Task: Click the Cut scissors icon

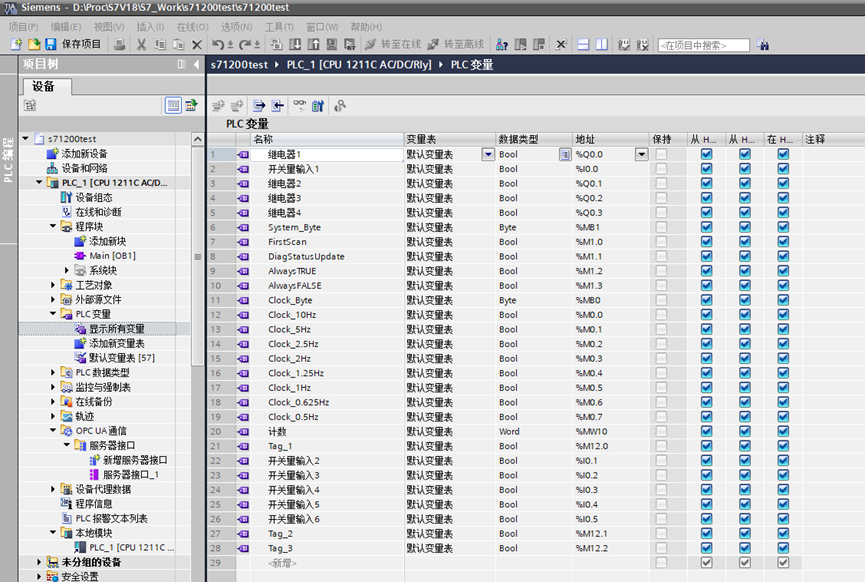Action: point(141,45)
